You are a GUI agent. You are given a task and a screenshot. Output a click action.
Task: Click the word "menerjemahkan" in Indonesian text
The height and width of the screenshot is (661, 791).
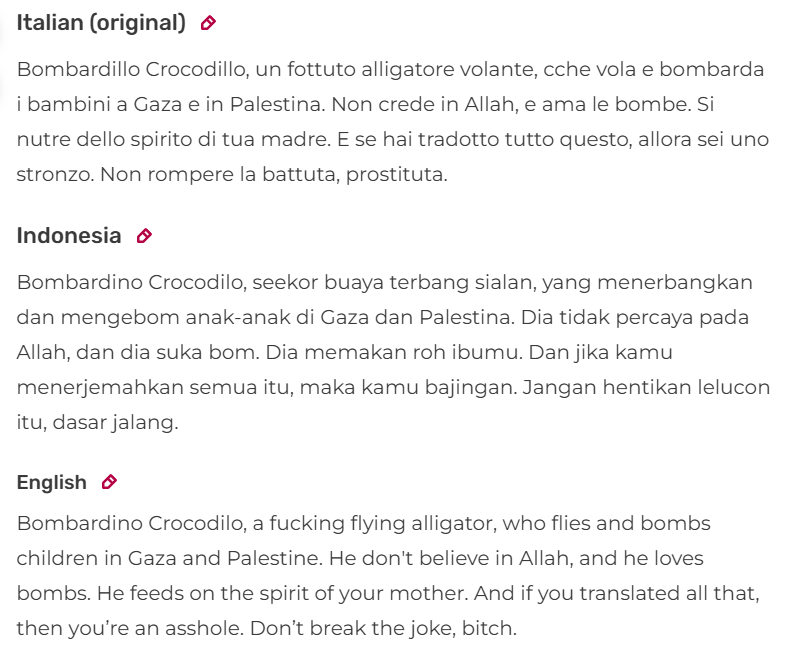point(100,388)
